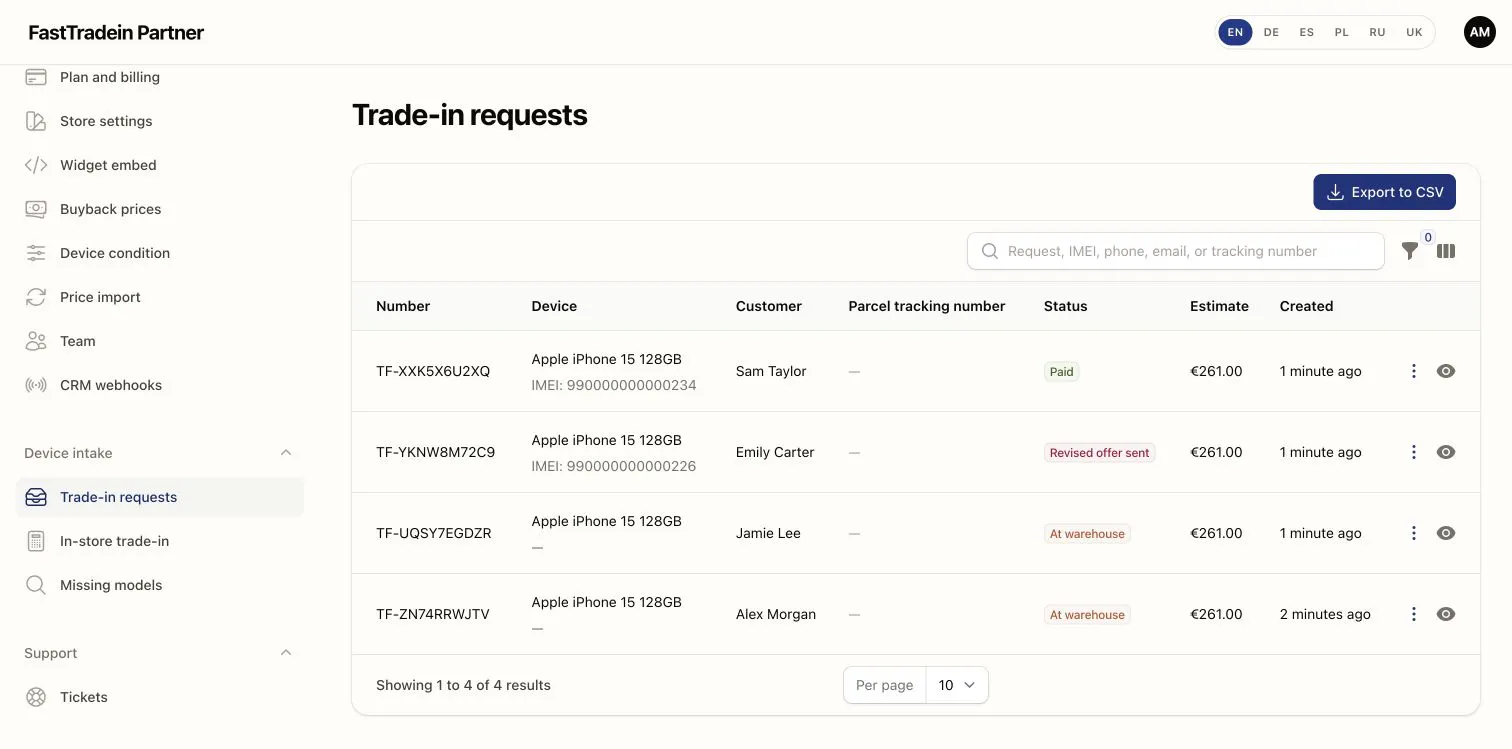Open three-dot menu for Alex Morgan's request

[1414, 614]
